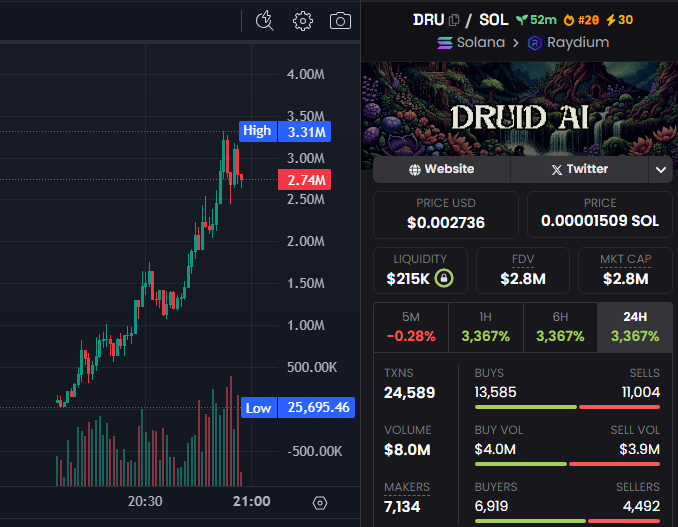Click the SOL quote symbol text
678x527 pixels.
(493, 20)
